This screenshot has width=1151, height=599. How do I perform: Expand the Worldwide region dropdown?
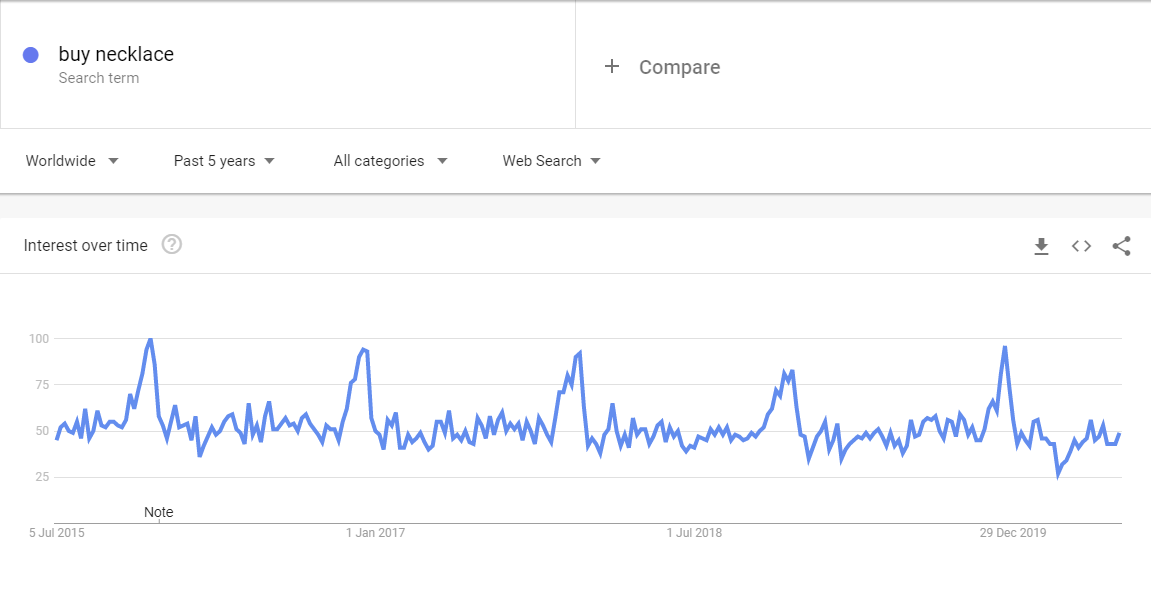[72, 161]
